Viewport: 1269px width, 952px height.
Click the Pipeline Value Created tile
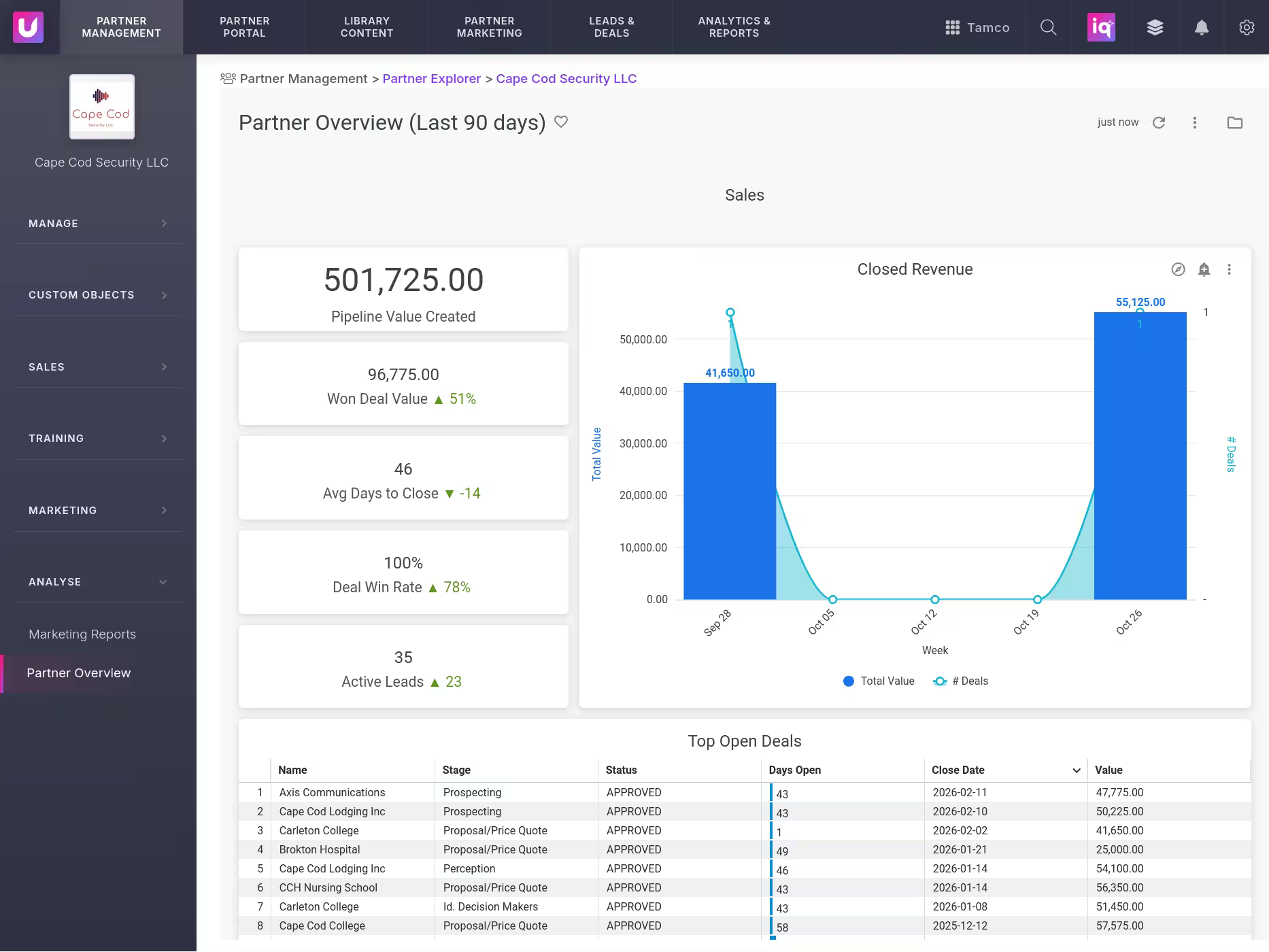pos(403,290)
